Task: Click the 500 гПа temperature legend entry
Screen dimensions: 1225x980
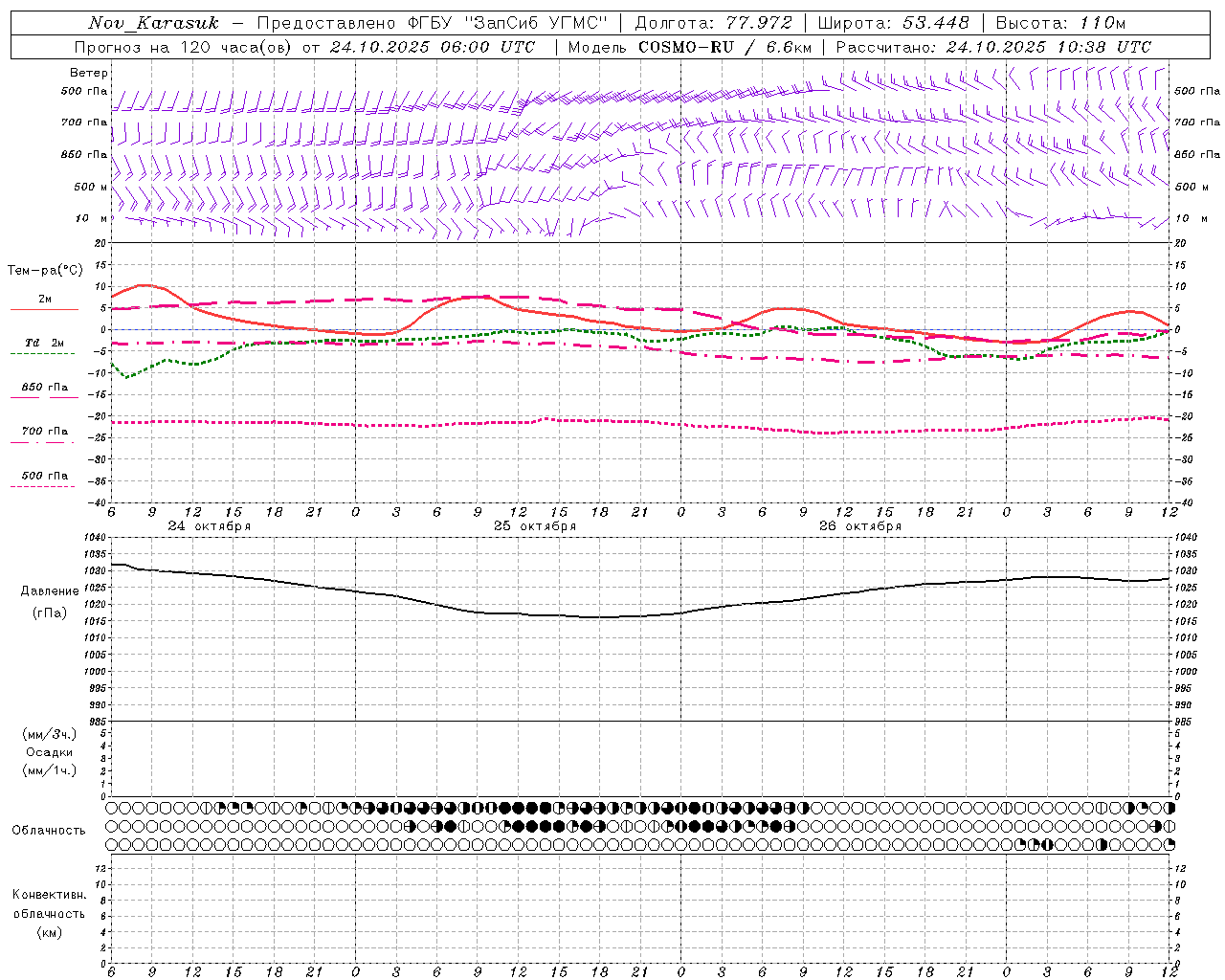Action: point(45,476)
